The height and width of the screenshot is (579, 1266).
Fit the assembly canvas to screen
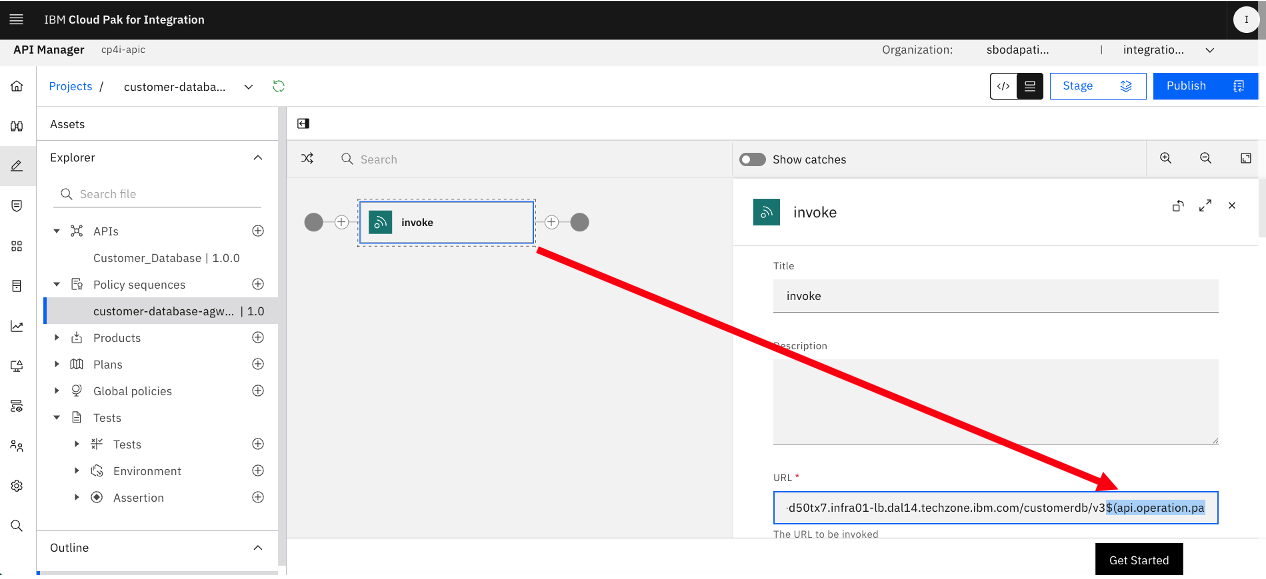[1246, 158]
